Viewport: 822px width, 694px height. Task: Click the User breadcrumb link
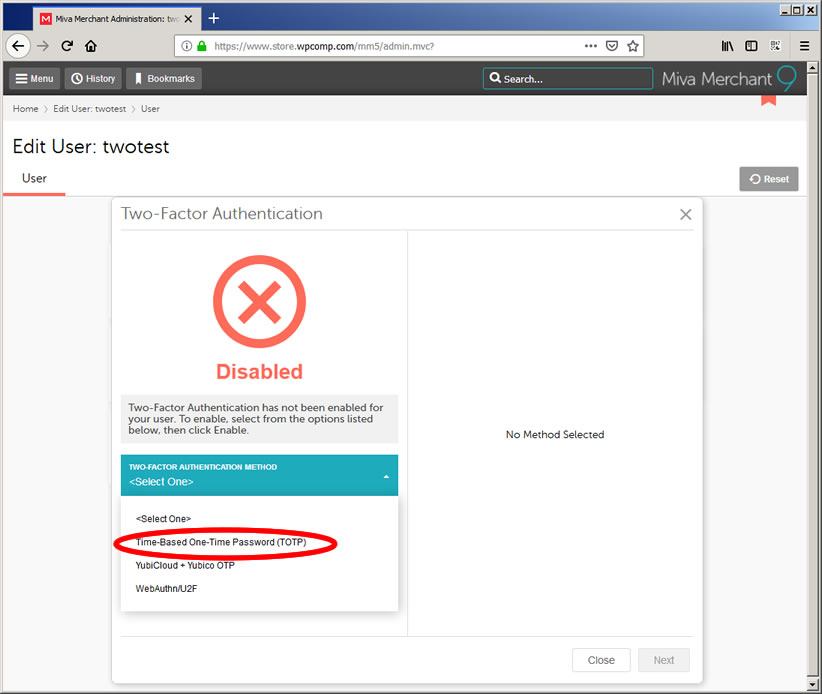(150, 109)
